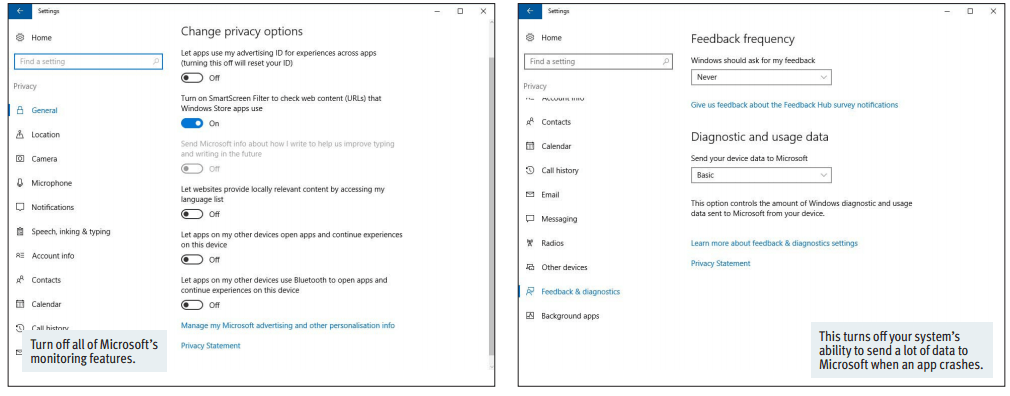Toggle the Bluetooth open apps switch
Viewport: 1010px width, 396px height.
[x=192, y=305]
